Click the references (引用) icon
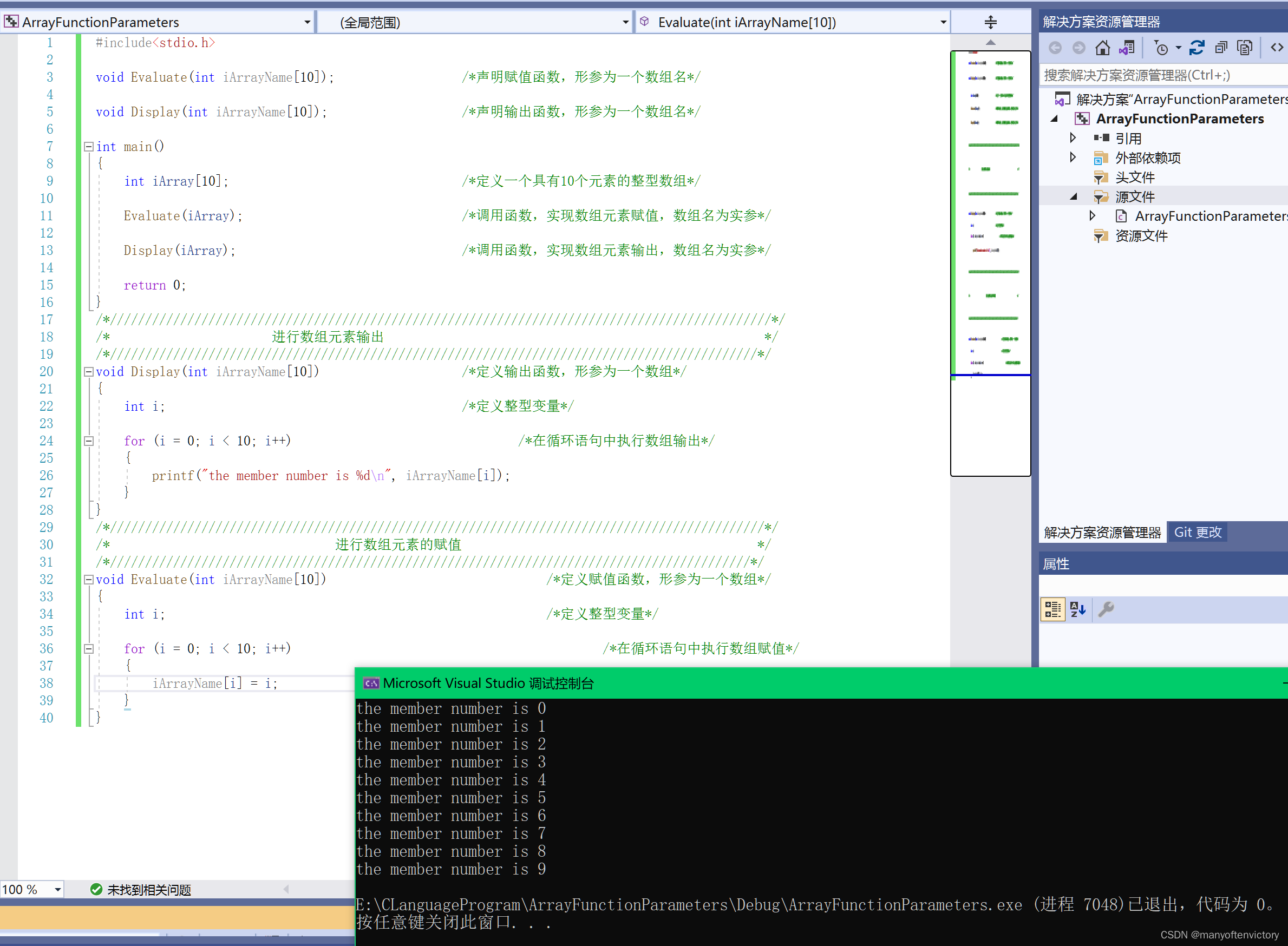Viewport: 1288px width, 946px height. pos(1101,138)
